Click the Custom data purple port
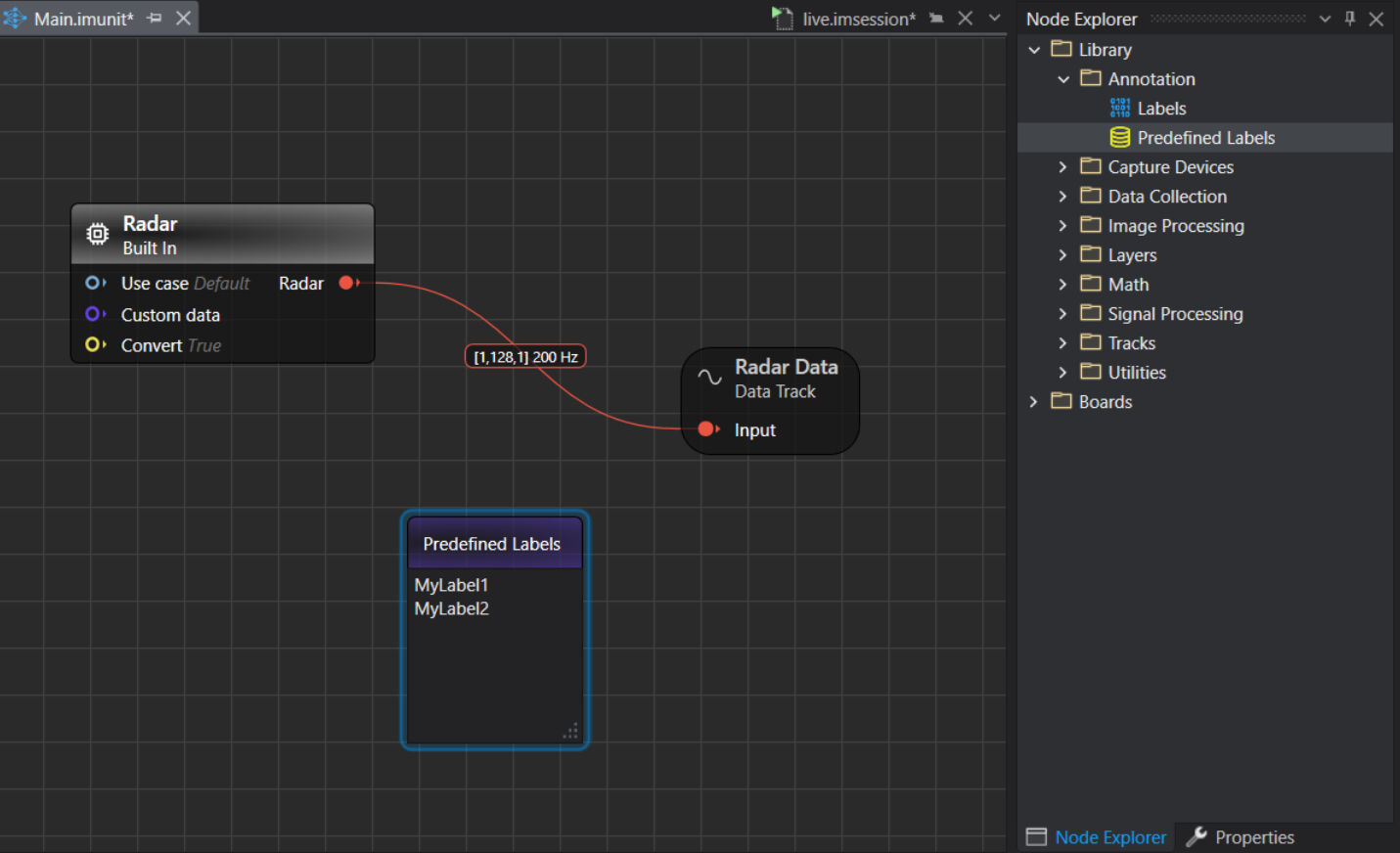 pos(93,314)
